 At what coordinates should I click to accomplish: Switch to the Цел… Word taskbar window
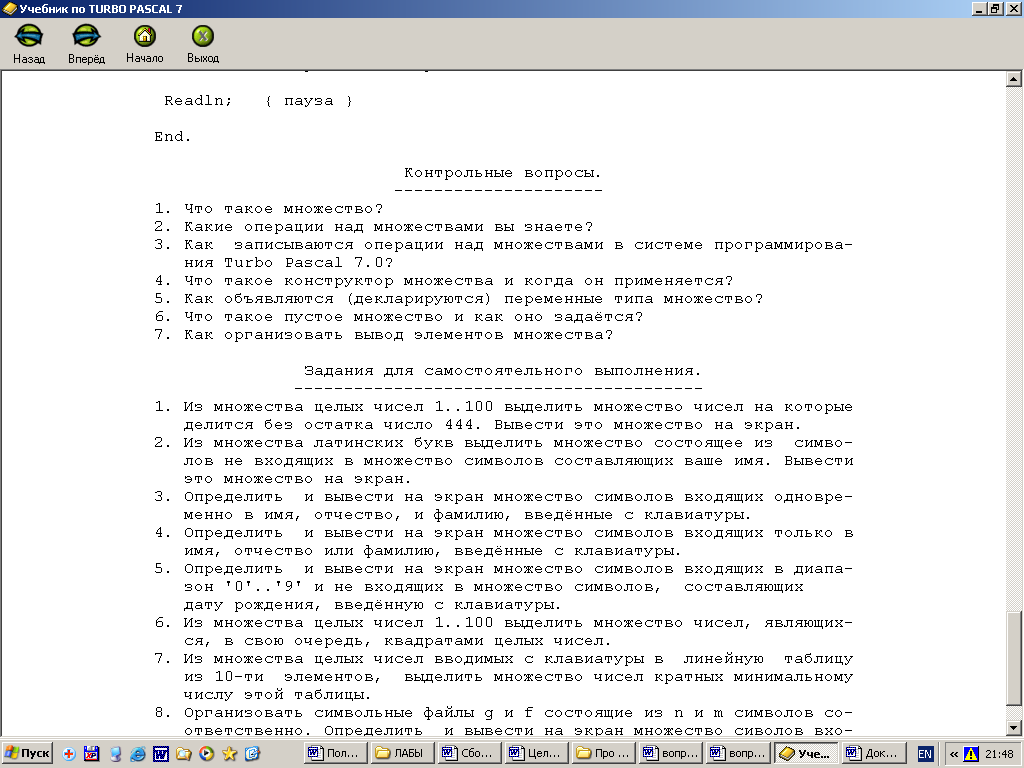(537, 753)
